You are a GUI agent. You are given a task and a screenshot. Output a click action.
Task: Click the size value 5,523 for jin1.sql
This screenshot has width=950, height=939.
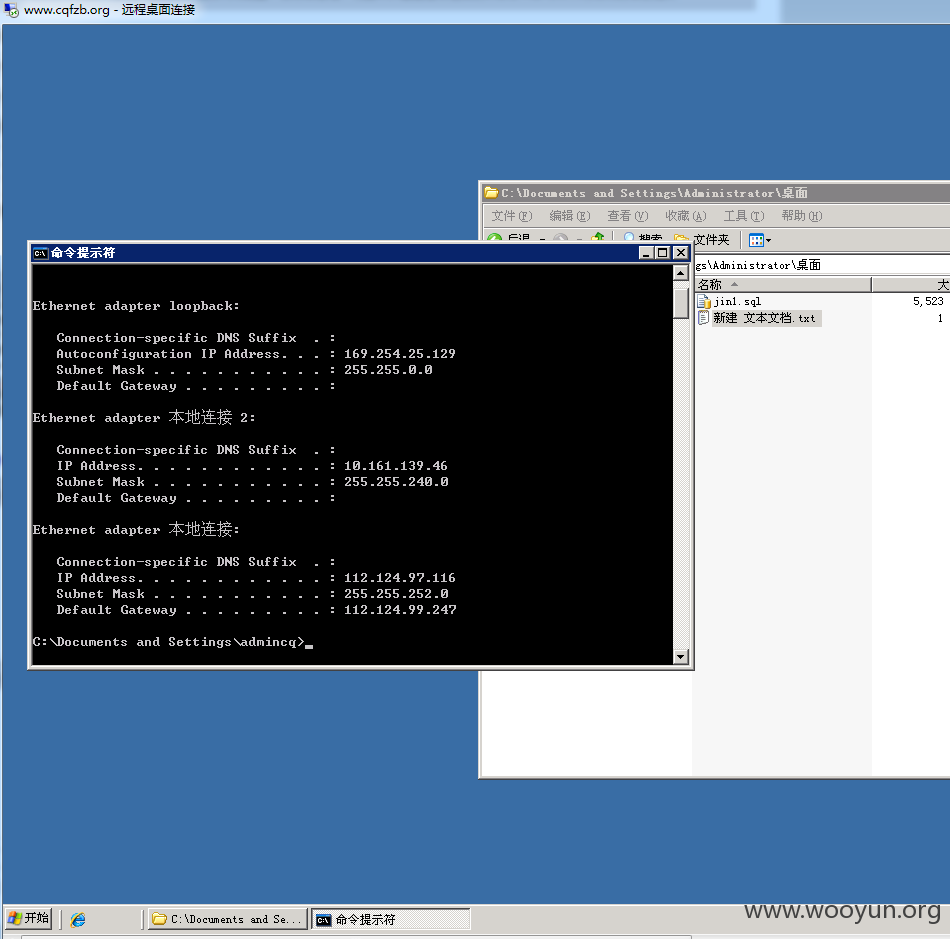[928, 301]
